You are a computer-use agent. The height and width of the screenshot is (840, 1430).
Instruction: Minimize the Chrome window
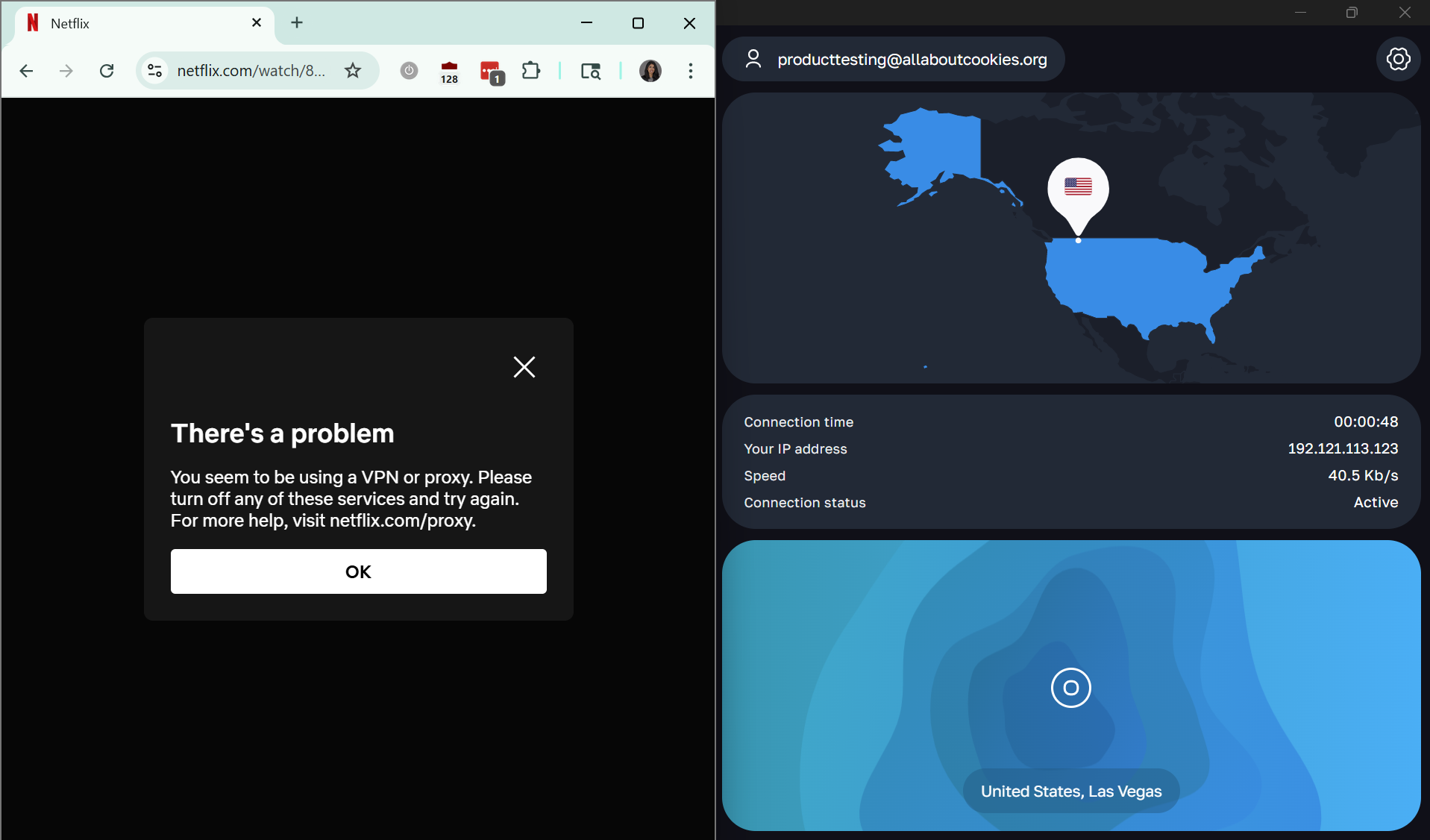[587, 23]
